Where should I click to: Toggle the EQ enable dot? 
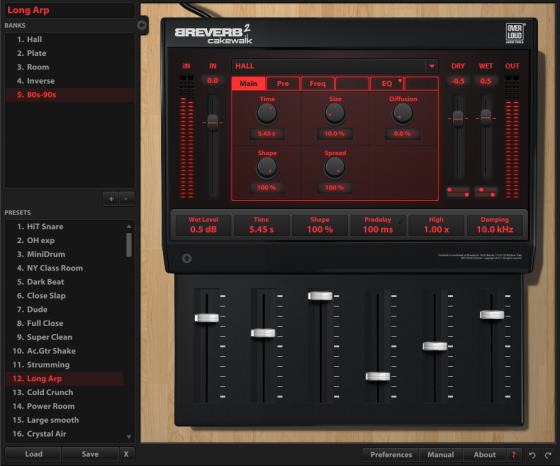(x=400, y=80)
